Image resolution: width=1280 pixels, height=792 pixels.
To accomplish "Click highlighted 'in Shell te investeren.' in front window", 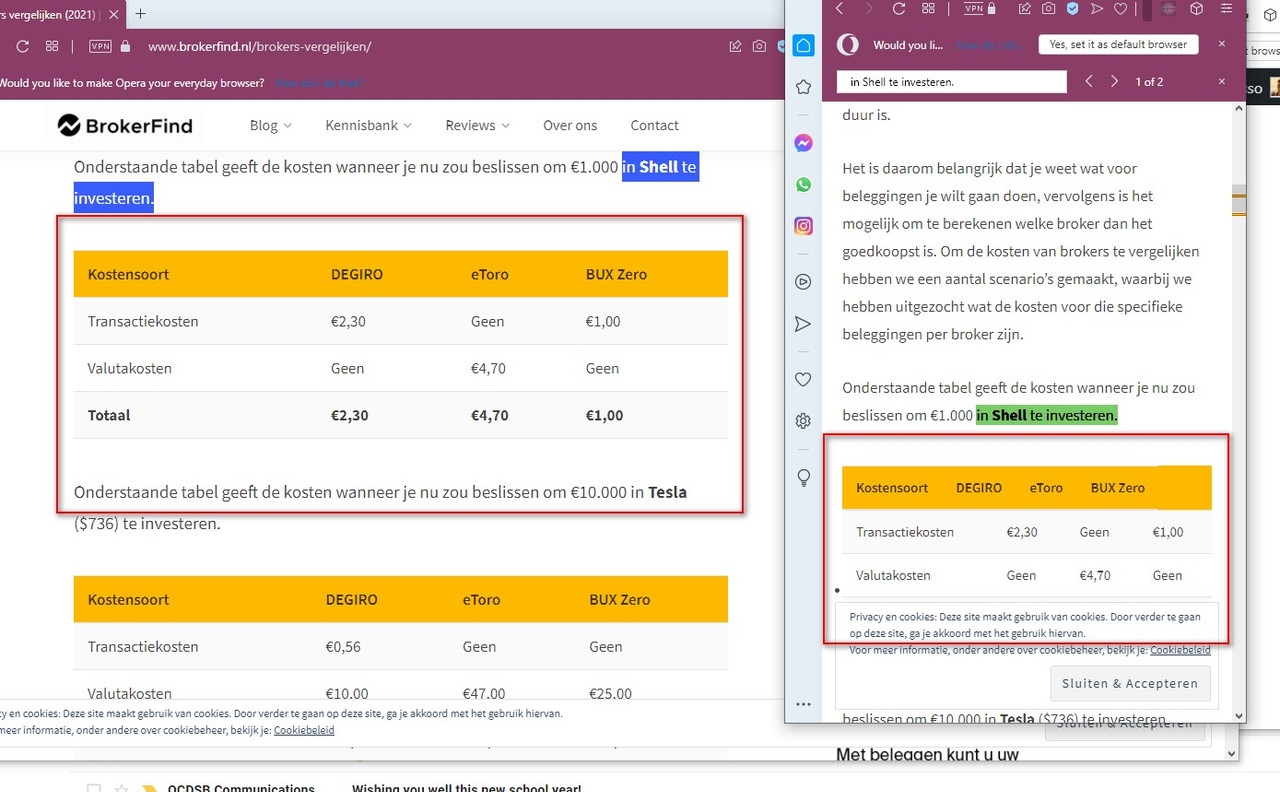I will 1046,415.
